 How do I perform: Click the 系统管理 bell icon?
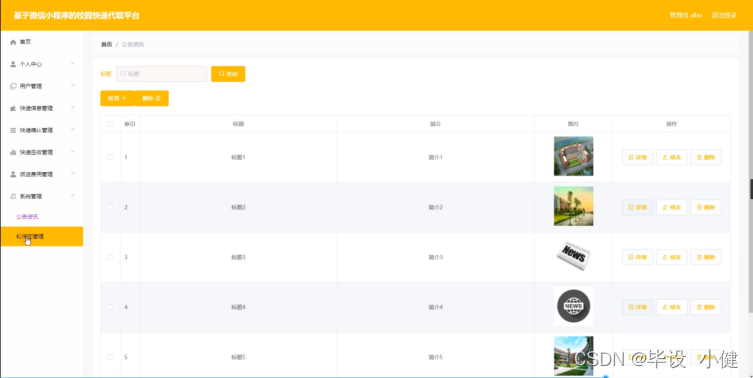tap(13, 196)
